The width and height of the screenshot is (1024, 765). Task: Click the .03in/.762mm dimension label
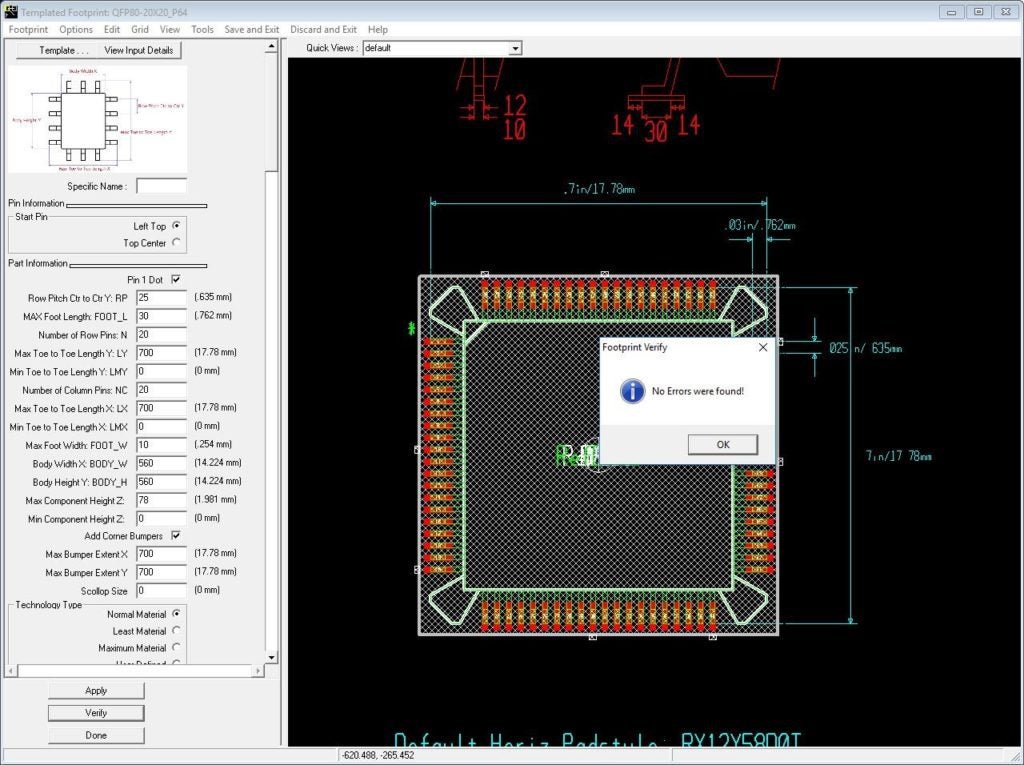[760, 225]
